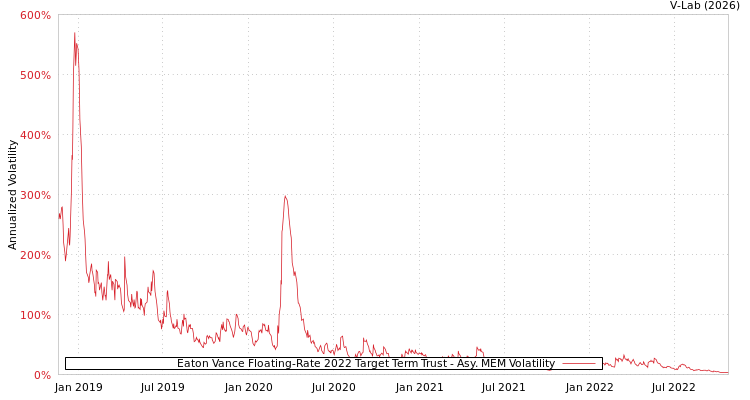750x400 pixels.
Task: Click the red legend line sample
Action: (x=579, y=364)
